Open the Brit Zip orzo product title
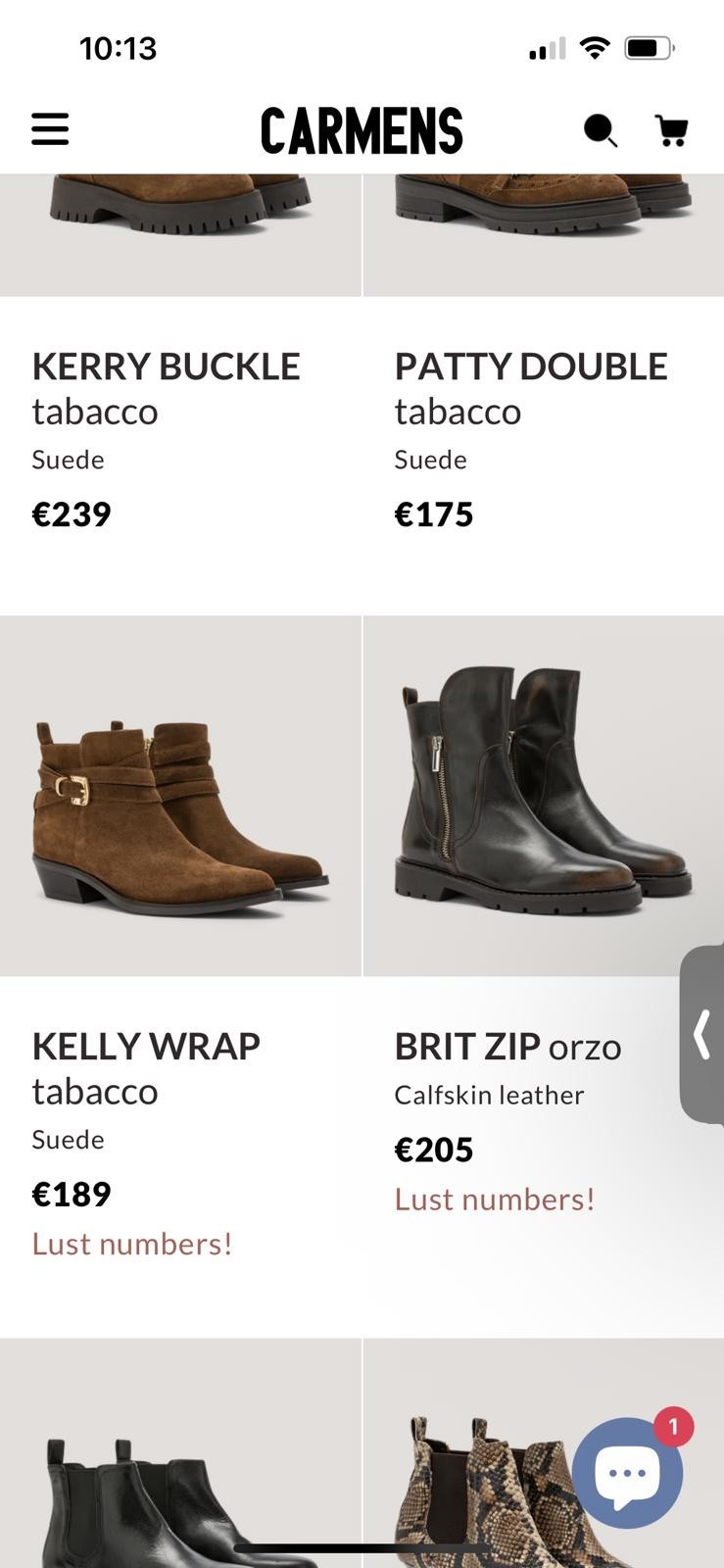This screenshot has width=724, height=1568. pos(507,1047)
